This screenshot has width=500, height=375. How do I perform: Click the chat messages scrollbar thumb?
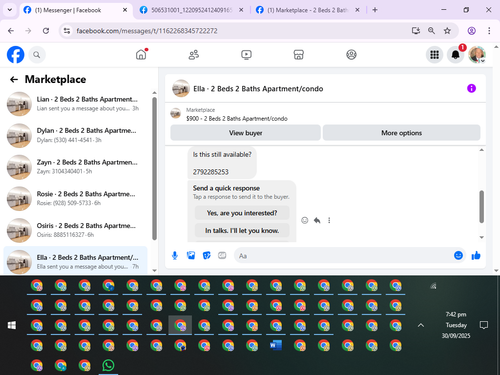coord(481,206)
